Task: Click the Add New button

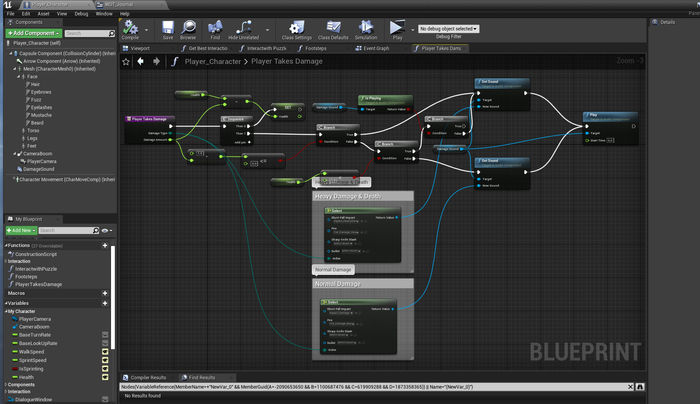Action: point(21,230)
